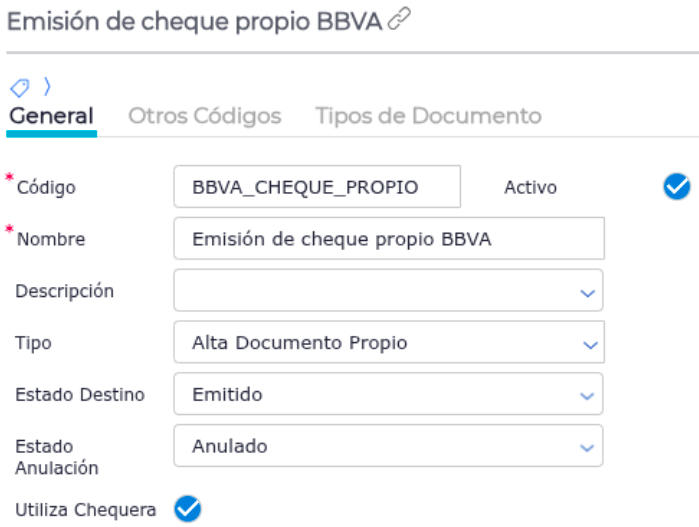The image size is (699, 527).
Task: Focus the Nombre text field
Action: pos(388,239)
